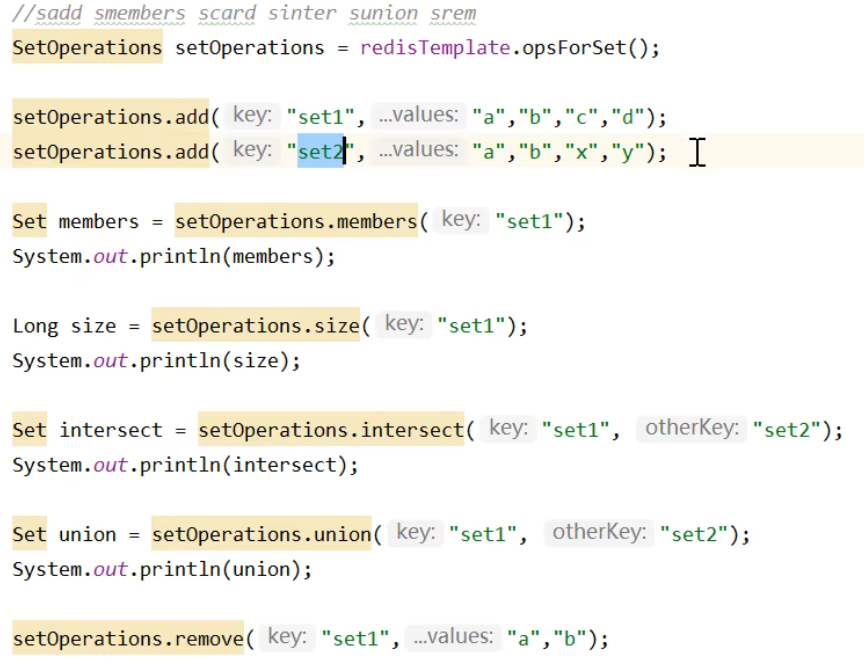
Task: Click the setOperations.intersect method call
Action: tap(330, 430)
